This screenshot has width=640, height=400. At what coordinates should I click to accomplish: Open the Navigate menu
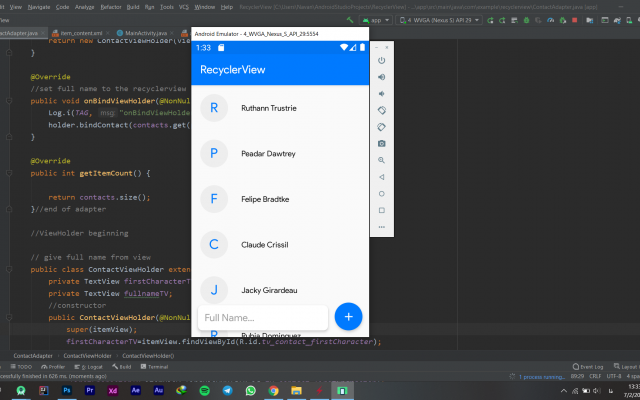point(39,7)
